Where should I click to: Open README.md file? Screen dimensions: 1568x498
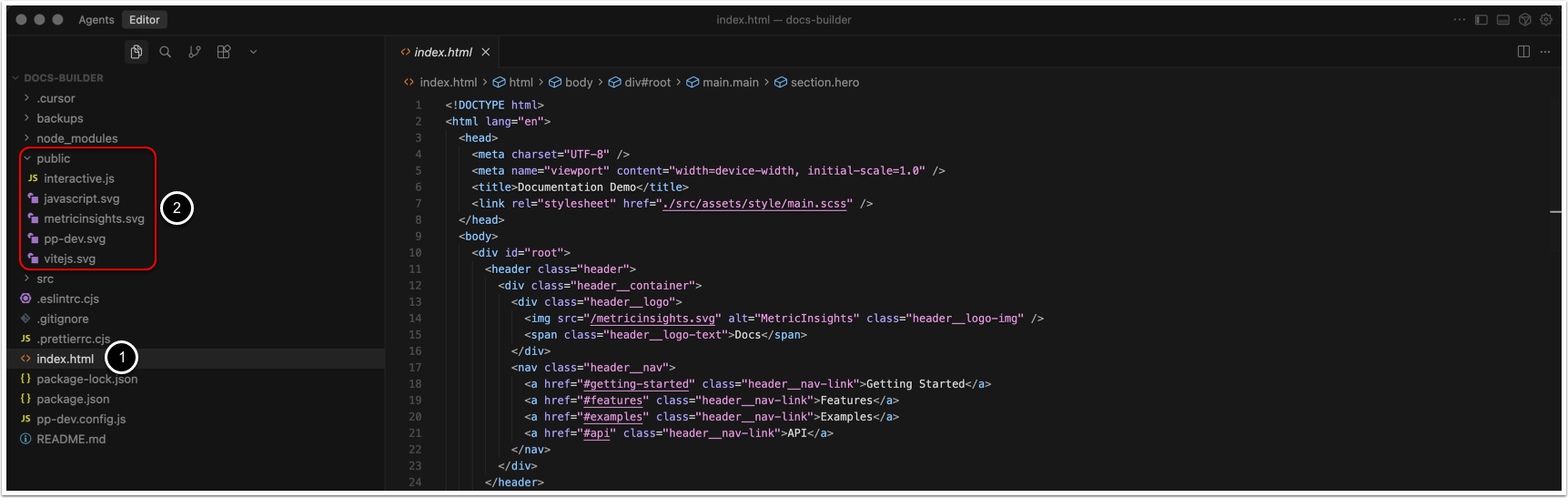tap(71, 439)
